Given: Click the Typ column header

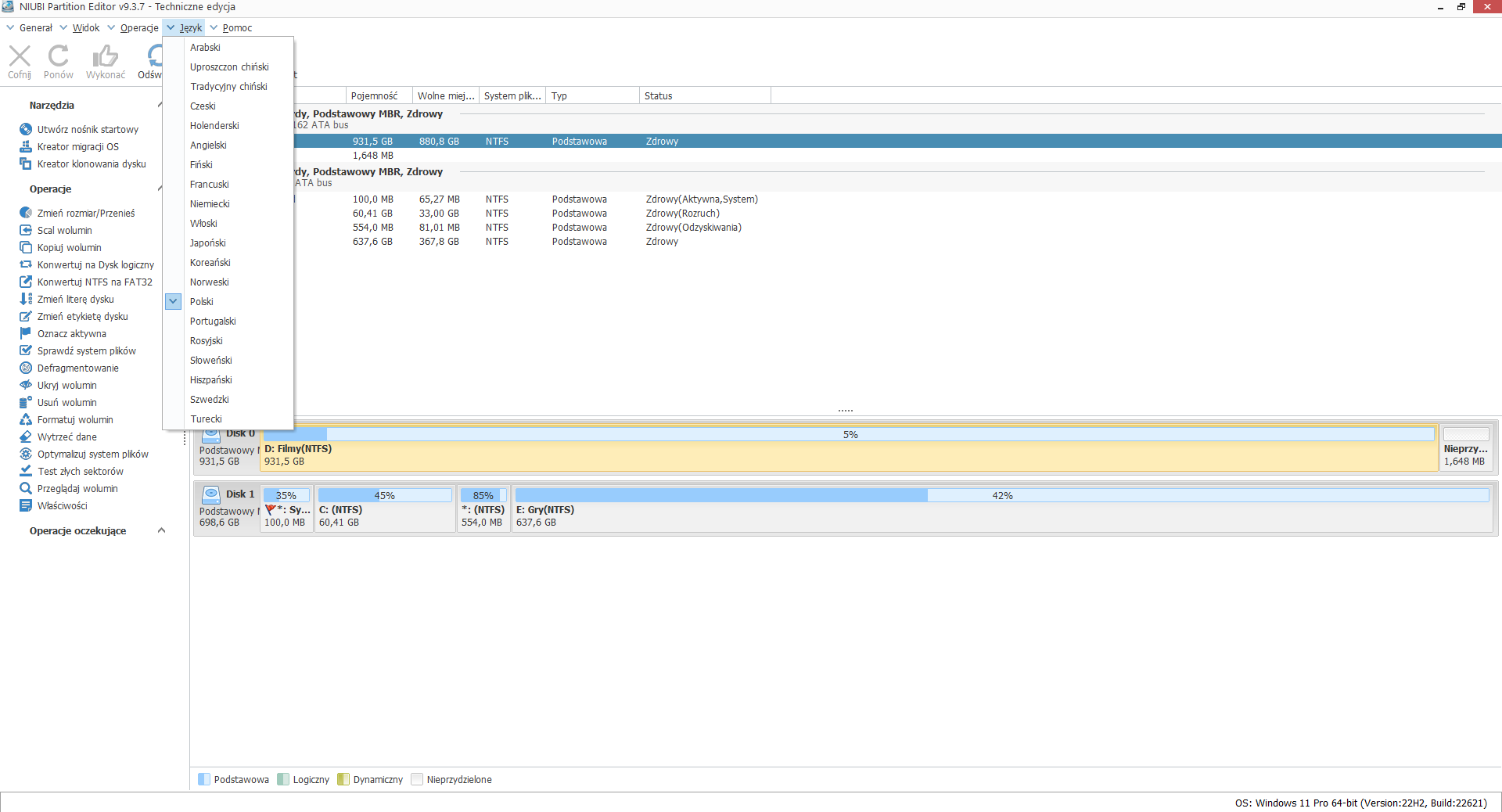Looking at the screenshot, I should 592,95.
